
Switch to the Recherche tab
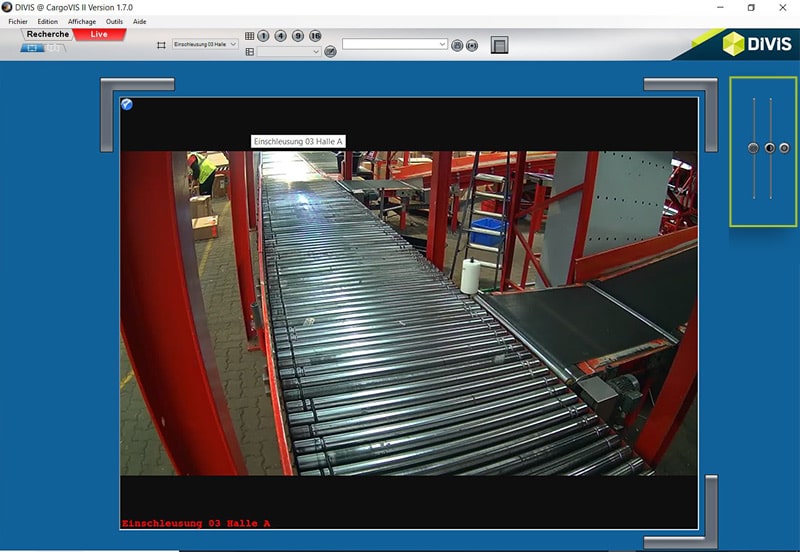pos(48,34)
